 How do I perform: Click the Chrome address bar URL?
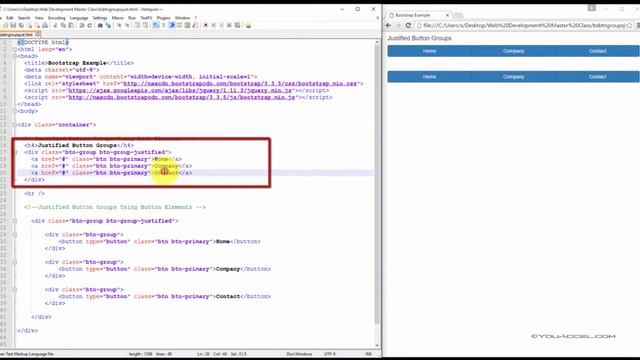pos(524,25)
